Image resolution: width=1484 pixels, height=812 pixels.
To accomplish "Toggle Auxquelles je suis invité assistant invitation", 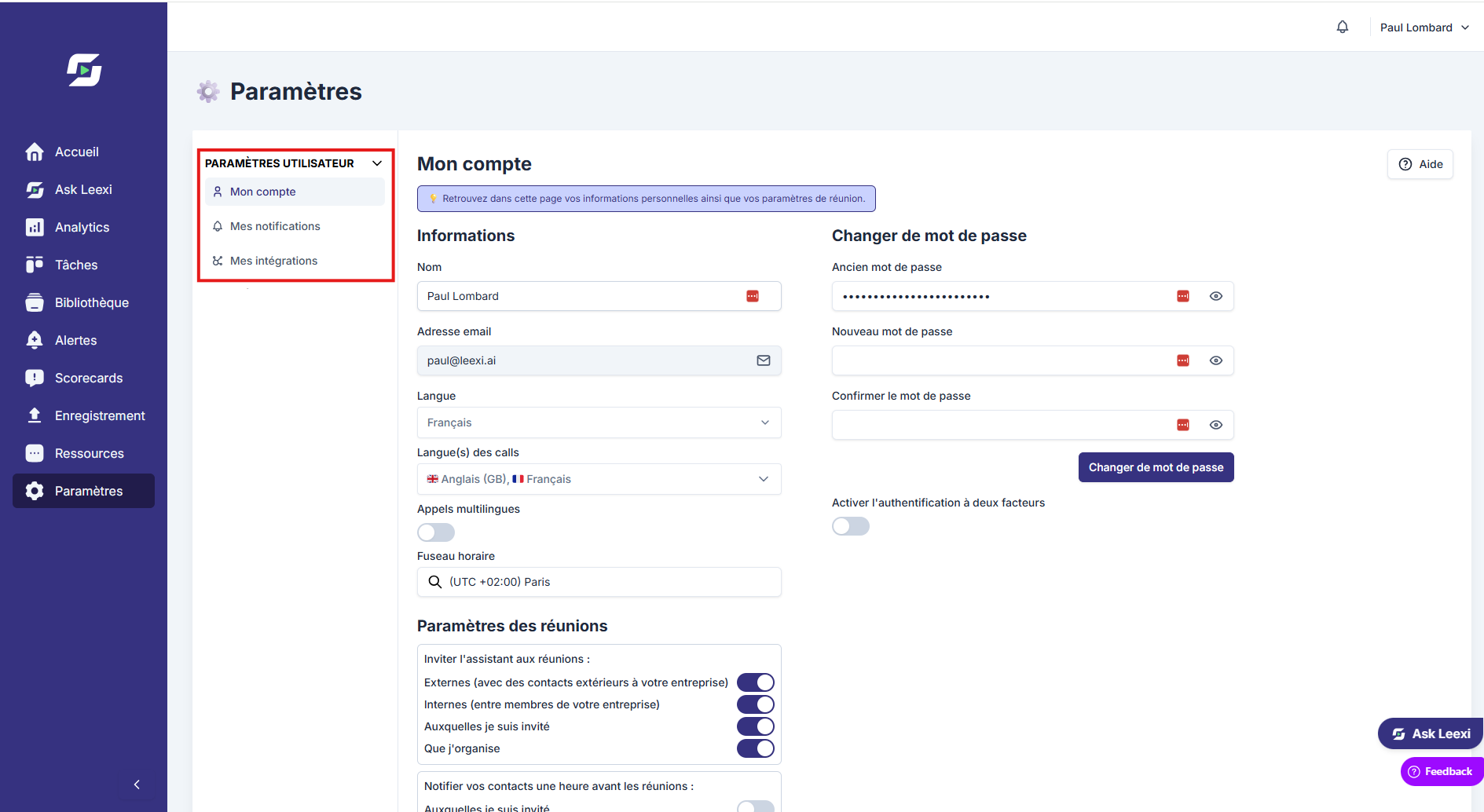I will pyautogui.click(x=756, y=726).
